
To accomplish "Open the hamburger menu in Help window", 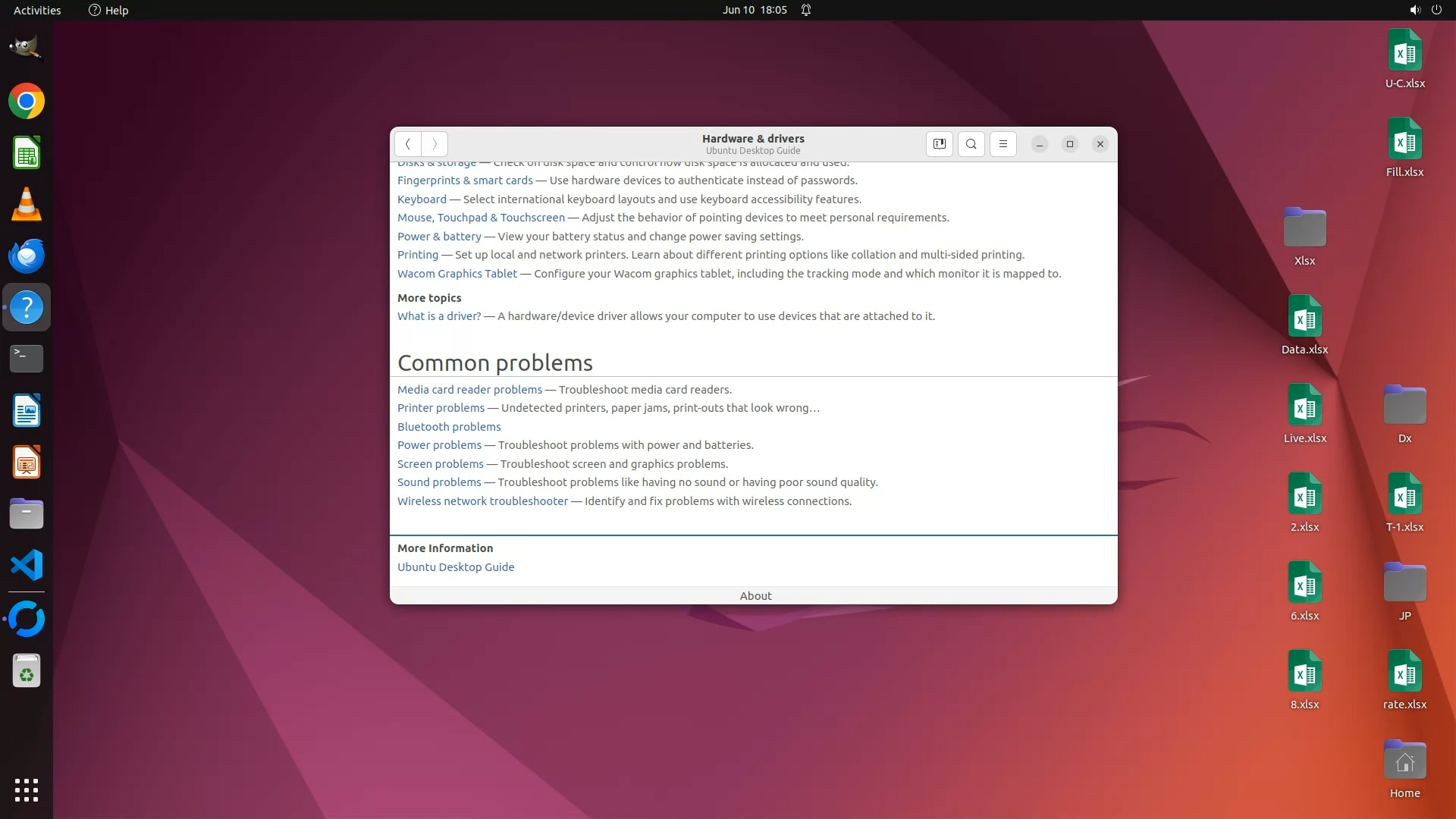I will point(1003,144).
